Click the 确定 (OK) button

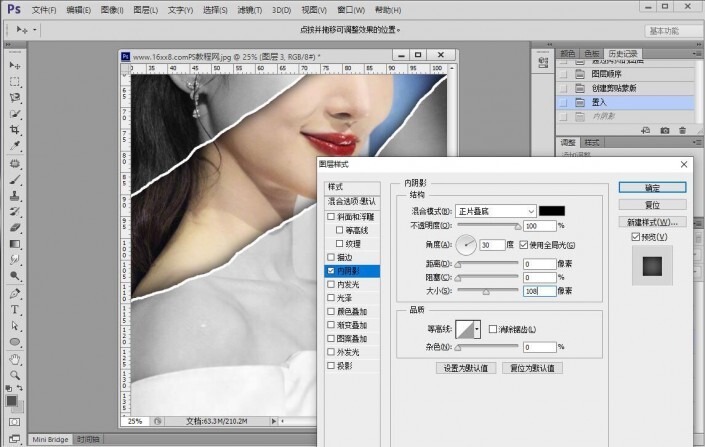pos(651,187)
